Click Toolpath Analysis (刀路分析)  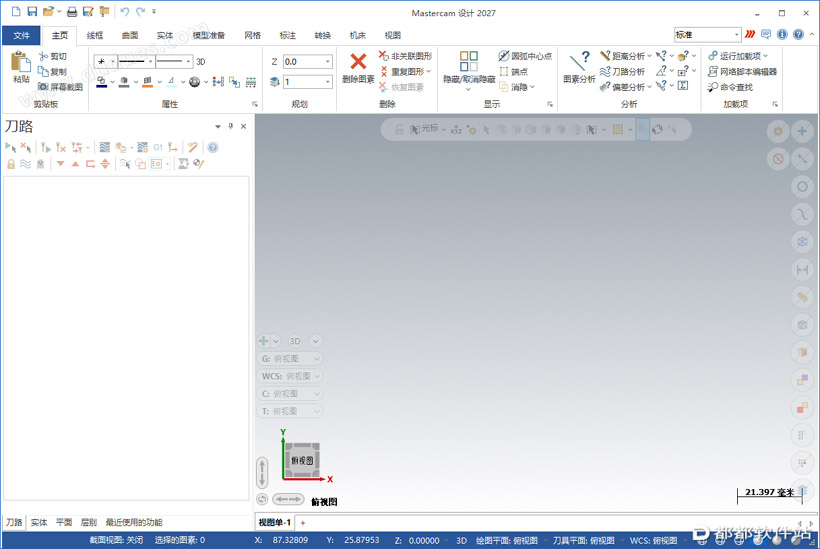click(622, 71)
